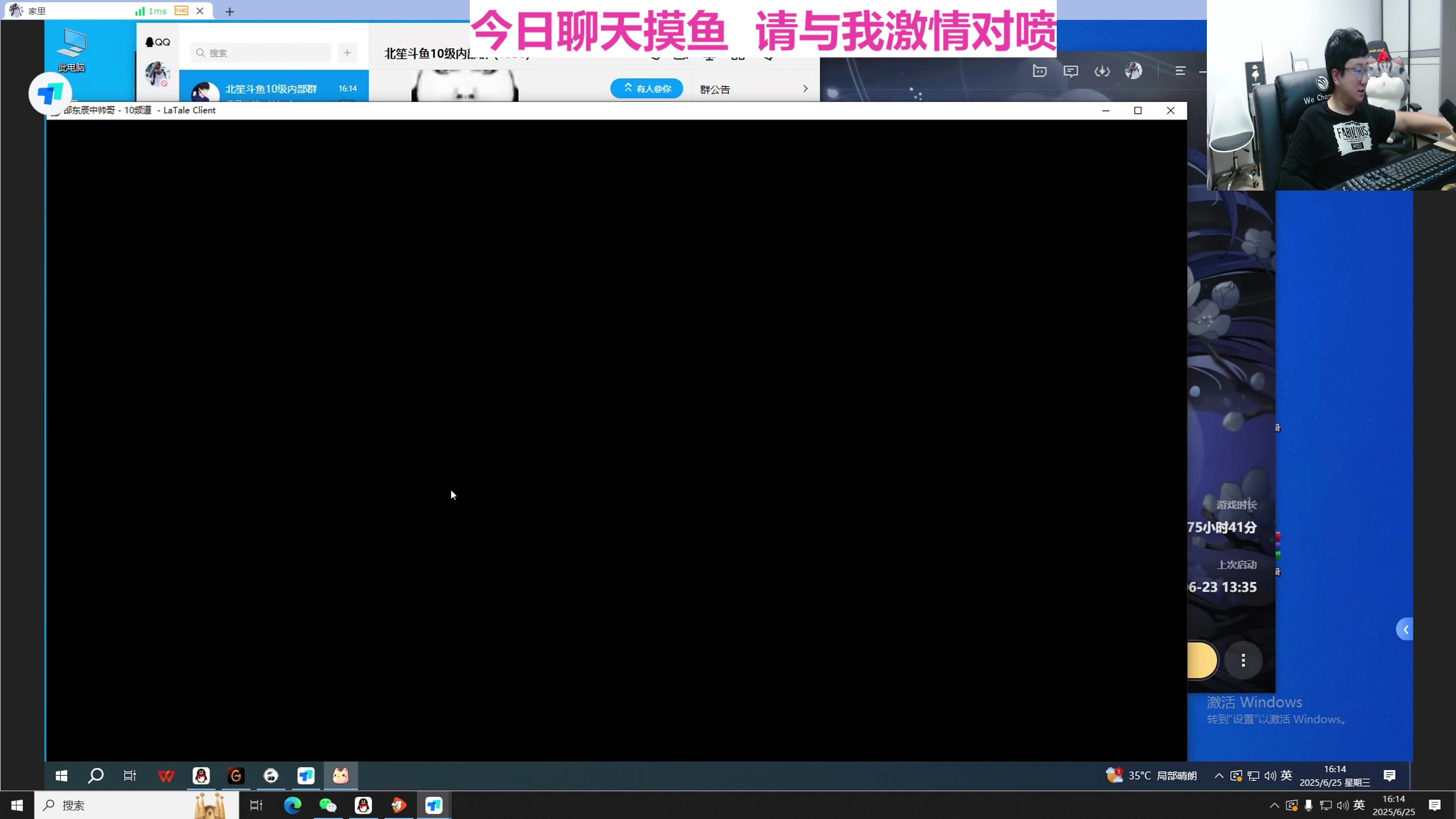The image size is (1456, 819).
Task: Click the FHD quality badge
Action: pyautogui.click(x=181, y=11)
